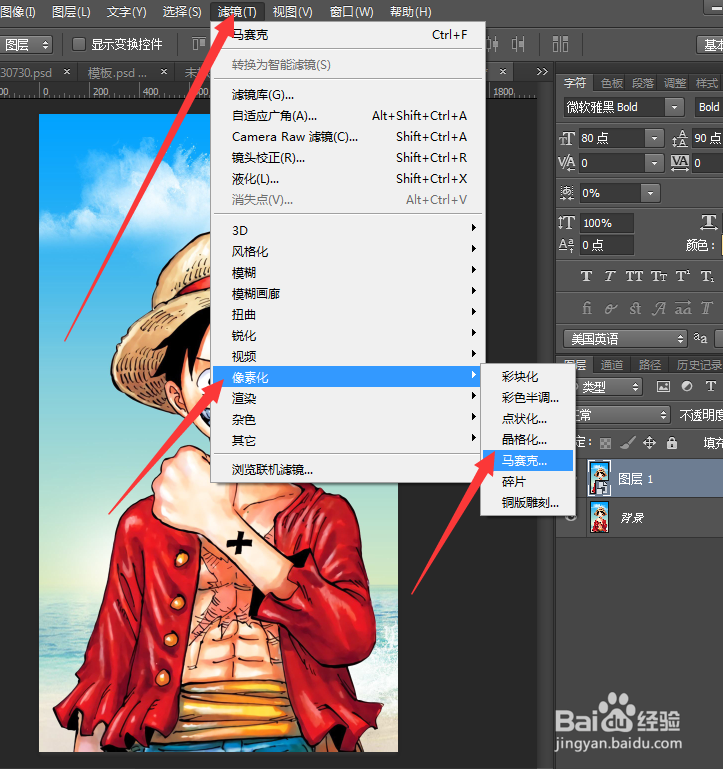723x769 pixels.
Task: Click the faux italic T icon
Action: click(609, 276)
